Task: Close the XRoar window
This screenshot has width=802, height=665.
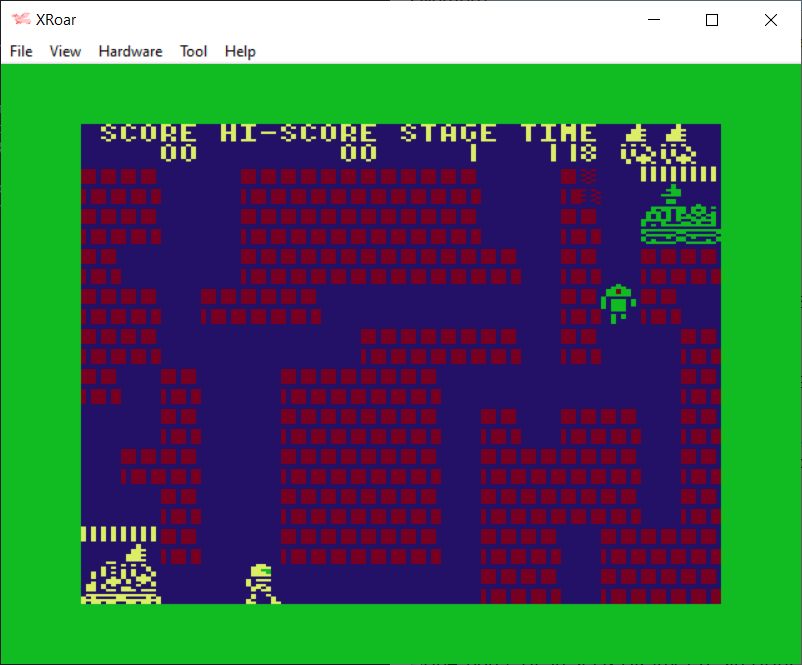Action: [x=770, y=20]
